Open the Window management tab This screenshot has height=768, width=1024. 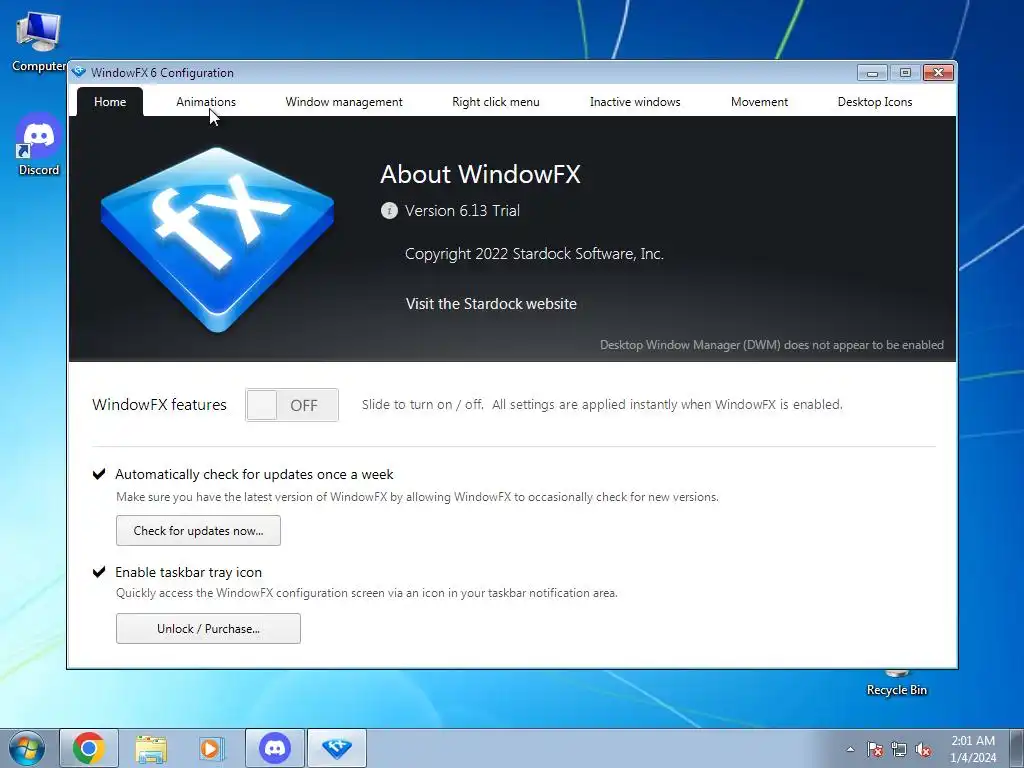tap(344, 102)
